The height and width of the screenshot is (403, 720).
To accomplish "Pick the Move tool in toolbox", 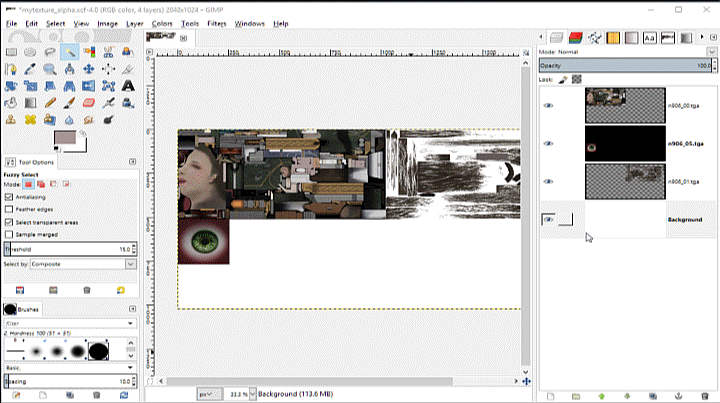I will click(90, 69).
